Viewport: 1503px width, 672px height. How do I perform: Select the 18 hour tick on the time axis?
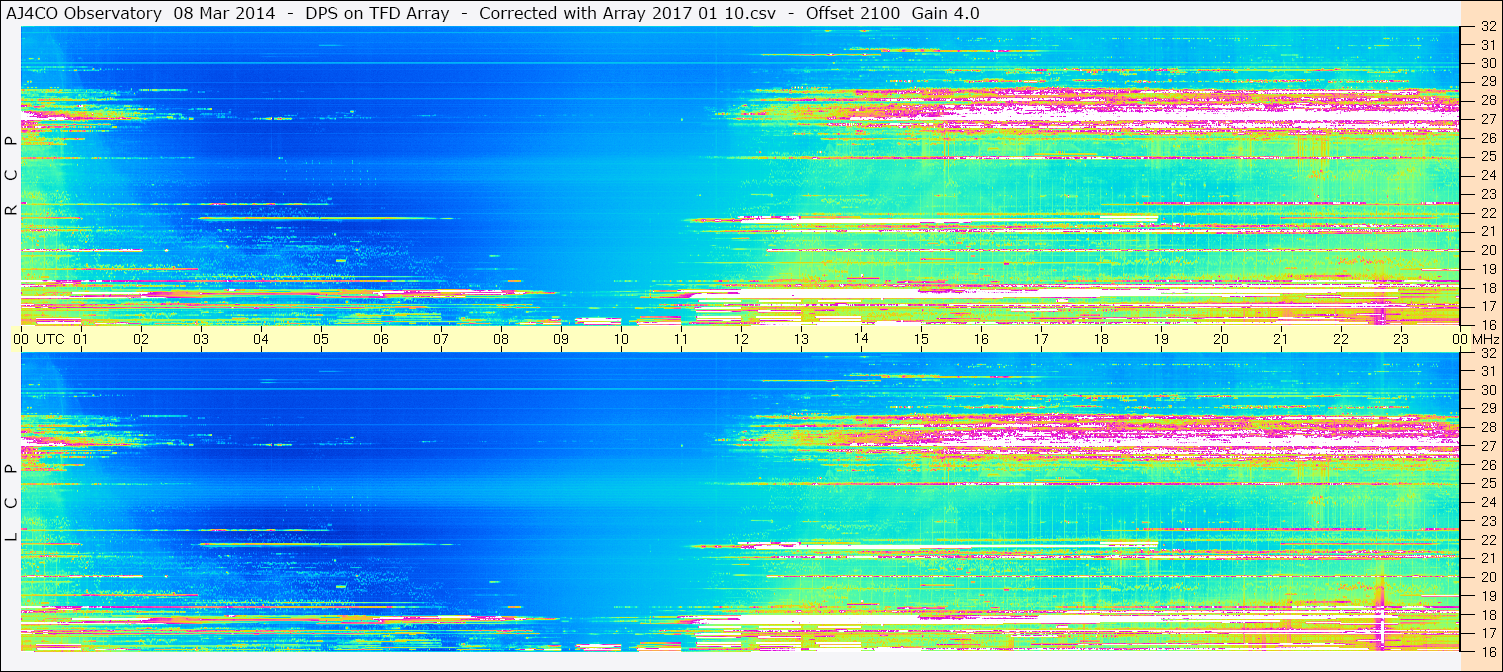coord(1101,339)
